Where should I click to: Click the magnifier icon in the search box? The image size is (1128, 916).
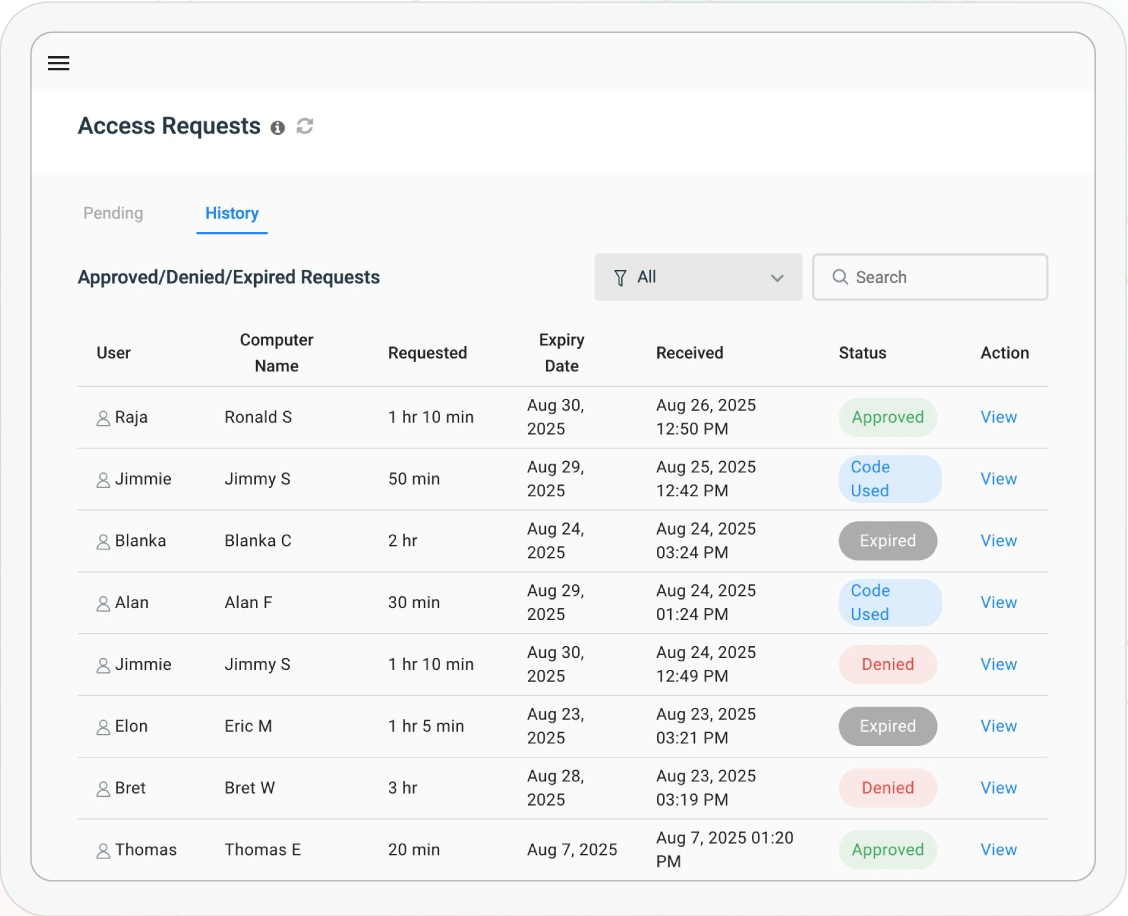[x=839, y=277]
